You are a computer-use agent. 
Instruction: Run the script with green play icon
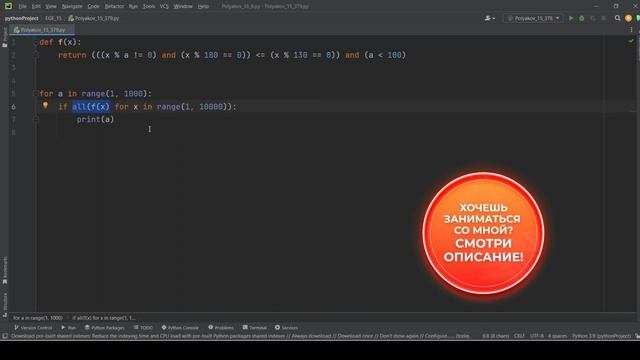coord(571,18)
